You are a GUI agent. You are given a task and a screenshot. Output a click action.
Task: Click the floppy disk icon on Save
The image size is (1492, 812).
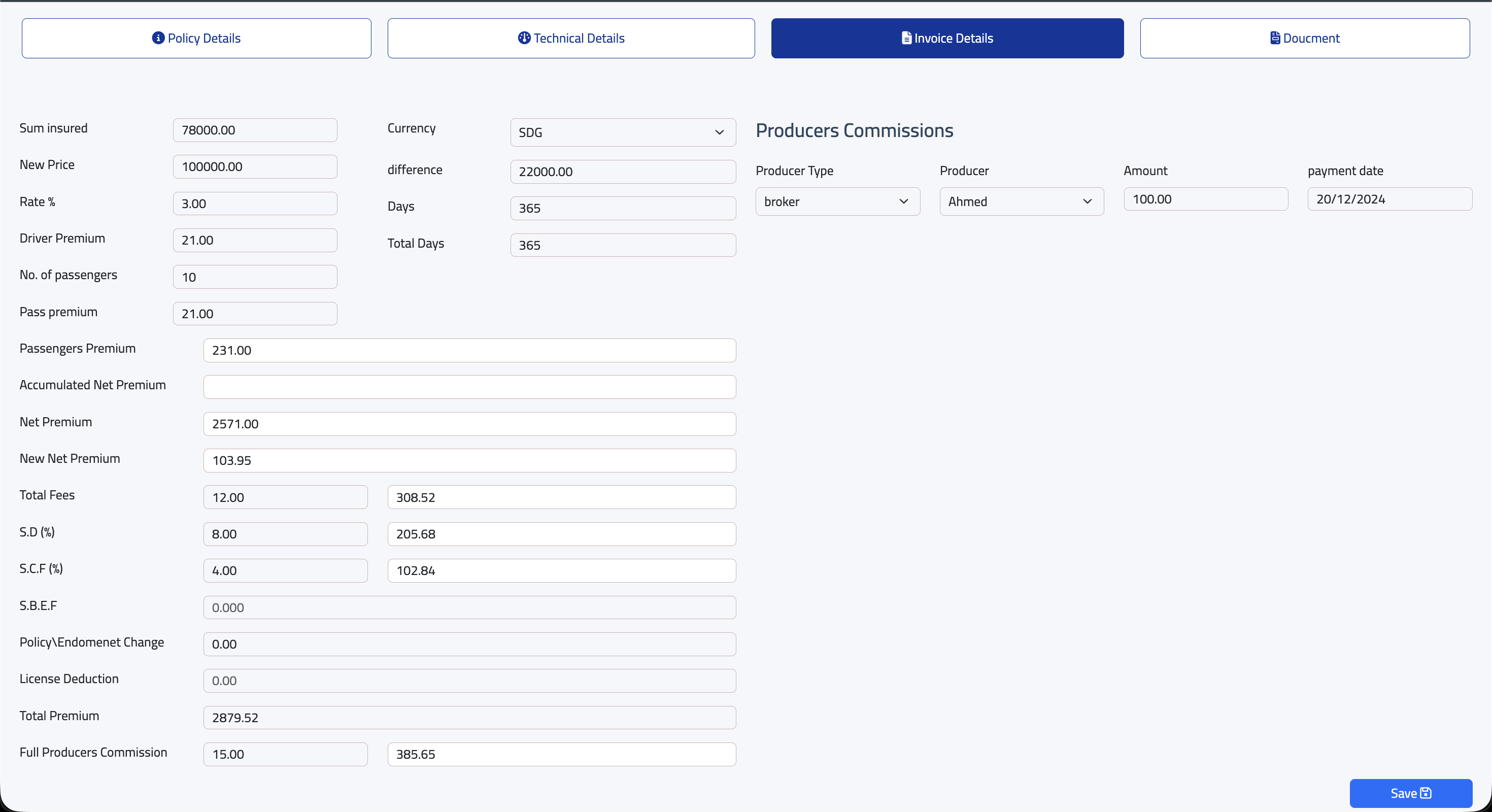tap(1426, 793)
